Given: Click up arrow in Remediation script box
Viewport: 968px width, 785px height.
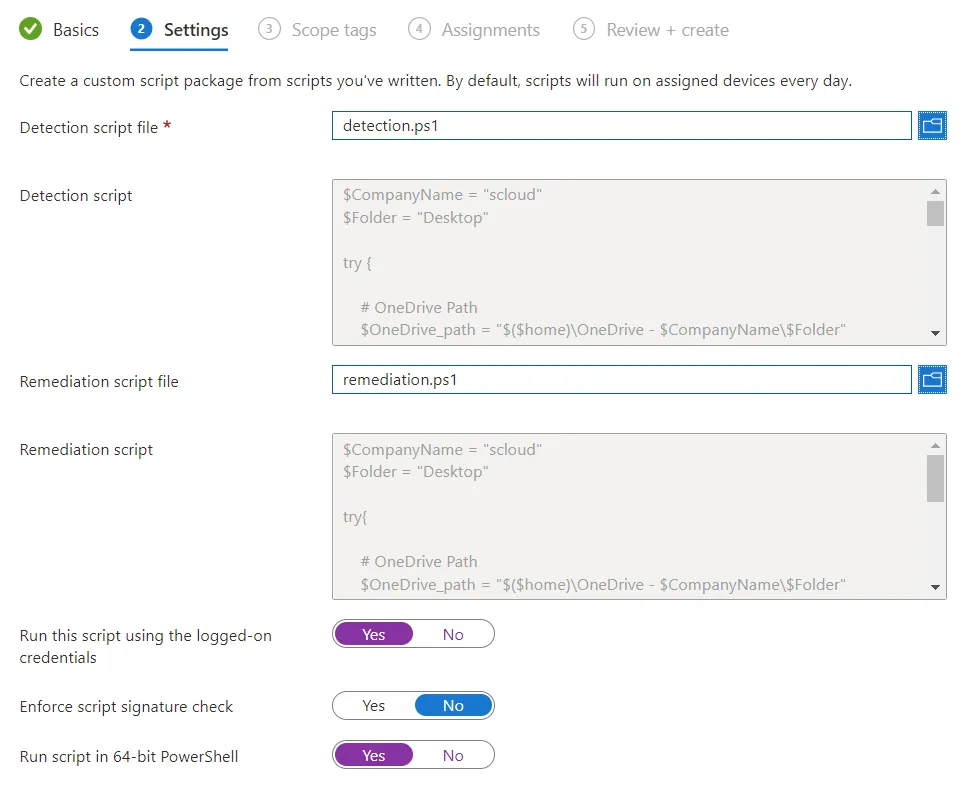Looking at the screenshot, I should [935, 446].
